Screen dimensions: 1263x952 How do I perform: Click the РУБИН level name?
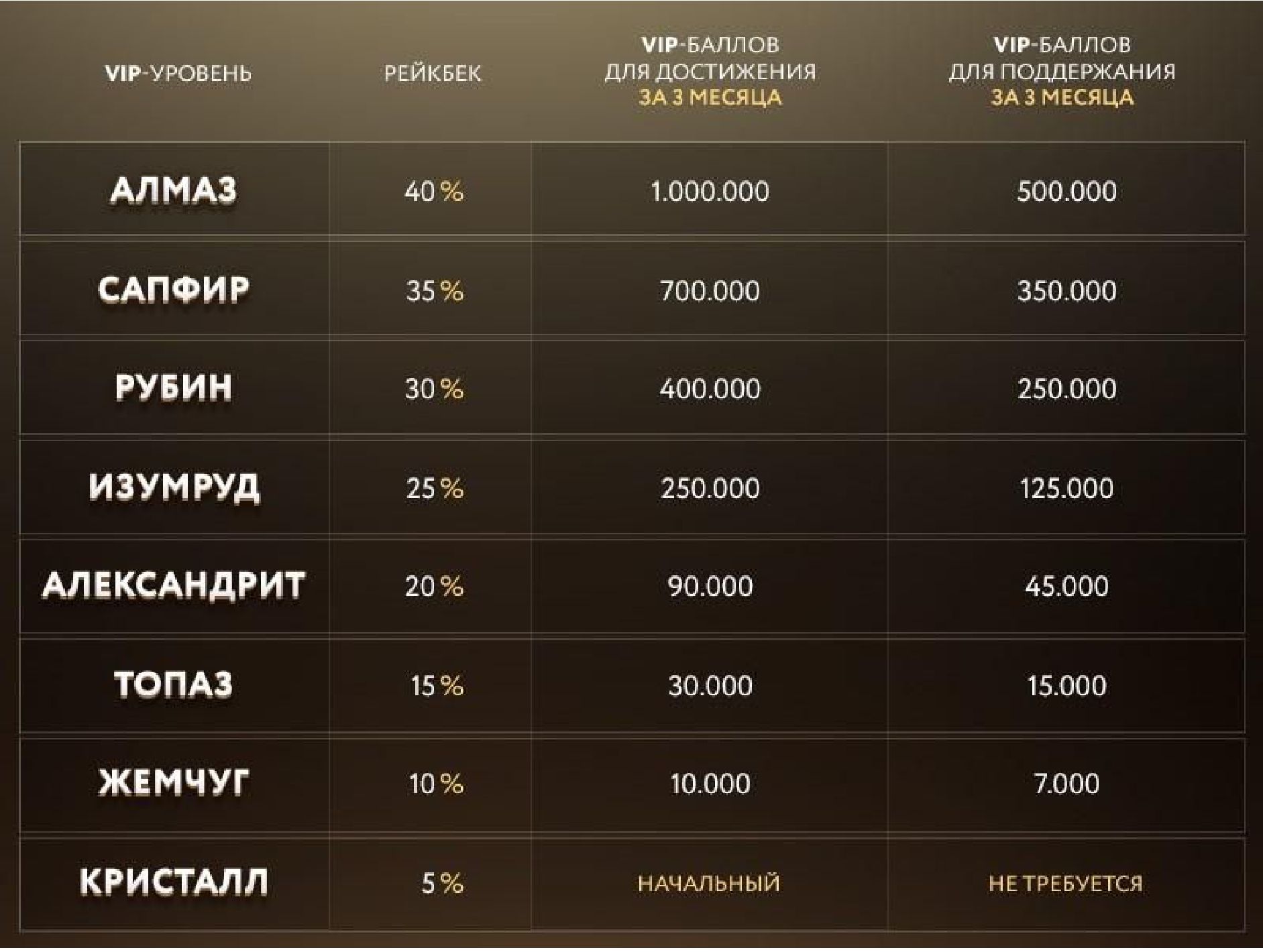tap(174, 388)
